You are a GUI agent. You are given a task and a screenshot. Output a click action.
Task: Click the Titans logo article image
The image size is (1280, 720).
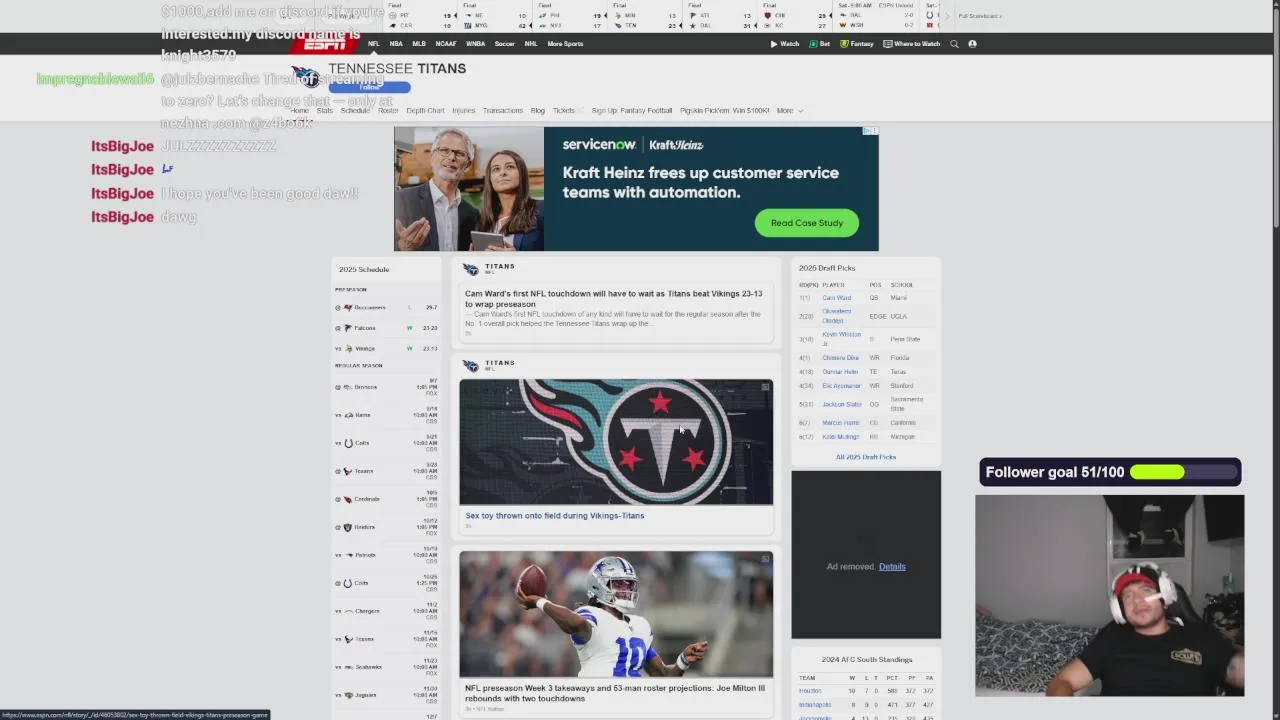pos(616,442)
